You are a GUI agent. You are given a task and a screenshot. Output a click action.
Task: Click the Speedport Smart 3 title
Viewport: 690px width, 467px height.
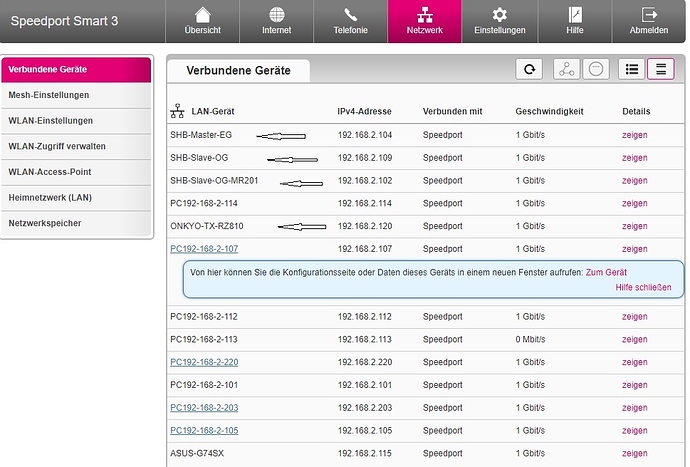click(x=64, y=21)
